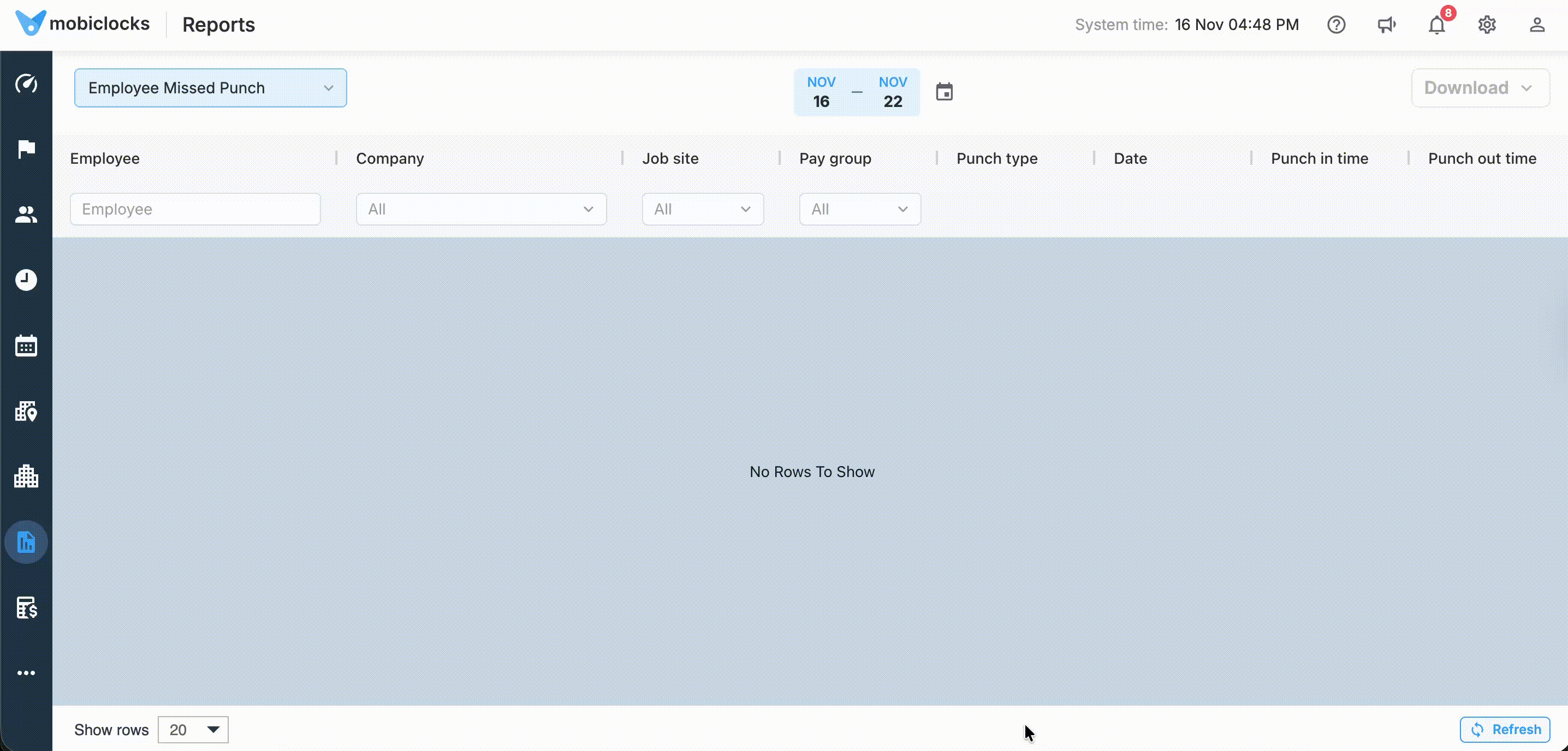Viewport: 1568px width, 751px height.
Task: Open the company building sidebar icon
Action: 26,476
